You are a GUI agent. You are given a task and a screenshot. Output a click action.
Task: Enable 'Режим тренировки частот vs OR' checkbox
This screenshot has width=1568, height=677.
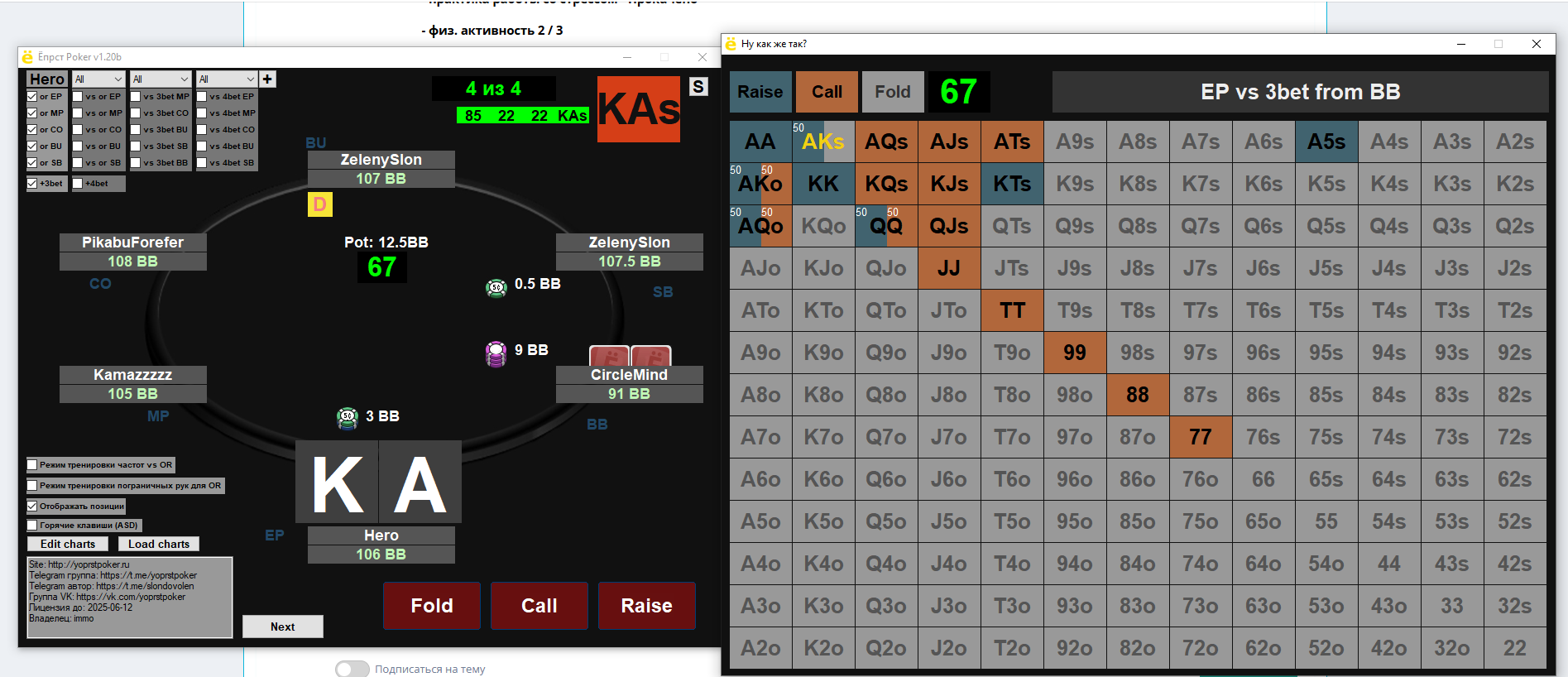click(x=32, y=465)
